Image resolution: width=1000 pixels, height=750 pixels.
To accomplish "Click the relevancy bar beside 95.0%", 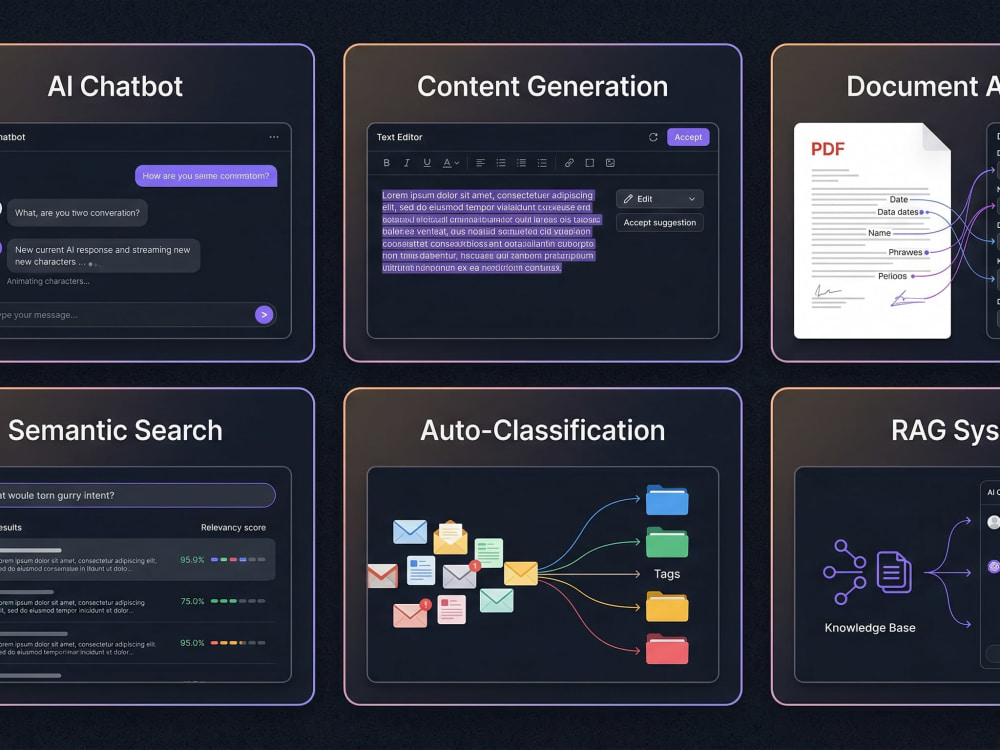I will pos(238,643).
